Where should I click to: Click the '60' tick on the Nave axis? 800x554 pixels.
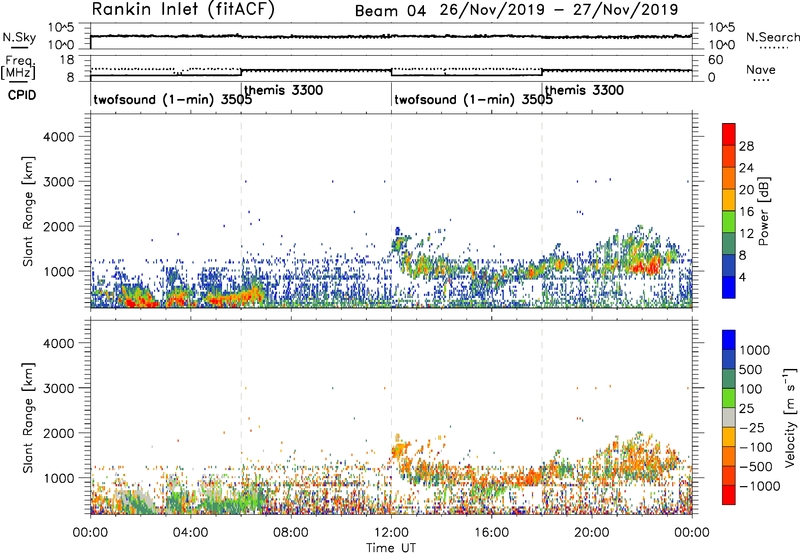coord(715,60)
